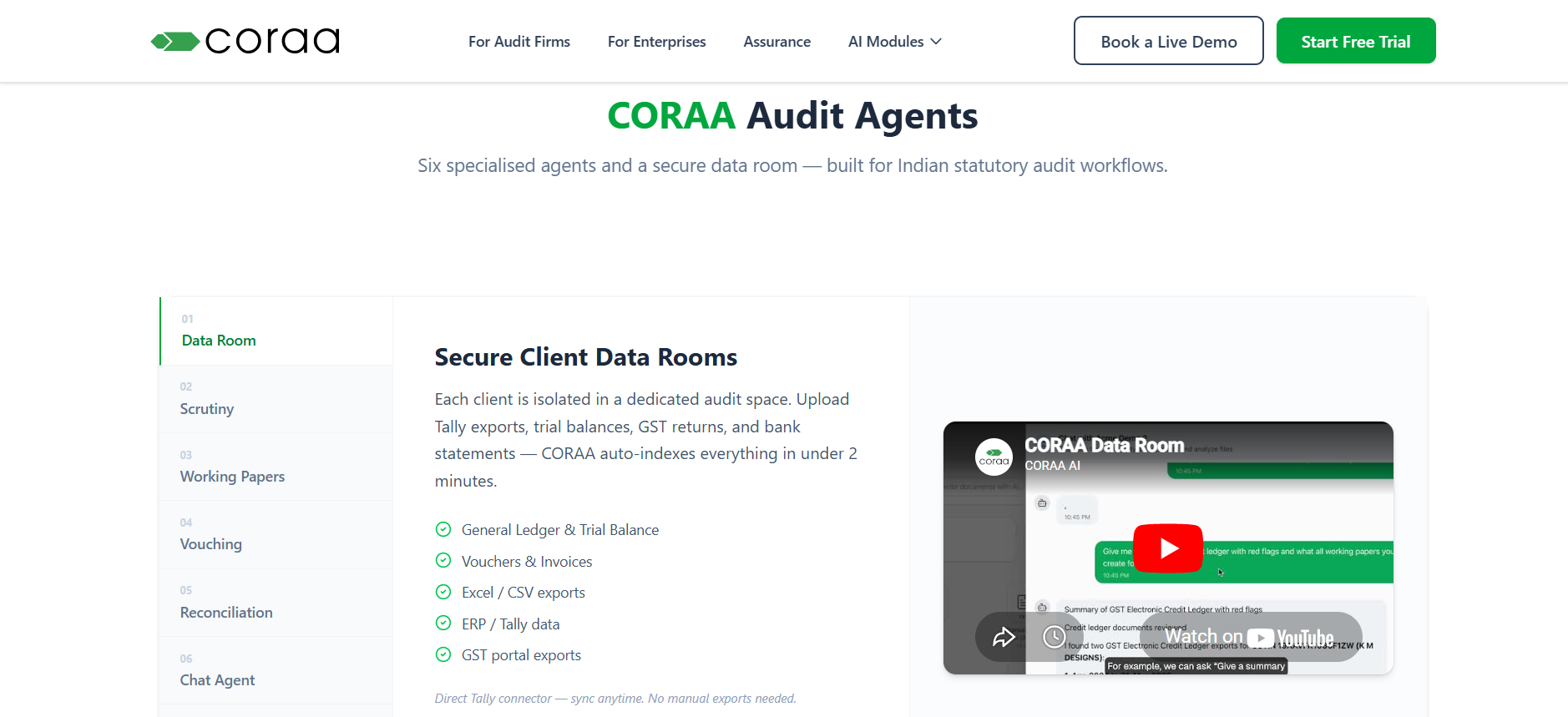Click the Book a Live Demo button
1568x717 pixels.
coord(1169,41)
